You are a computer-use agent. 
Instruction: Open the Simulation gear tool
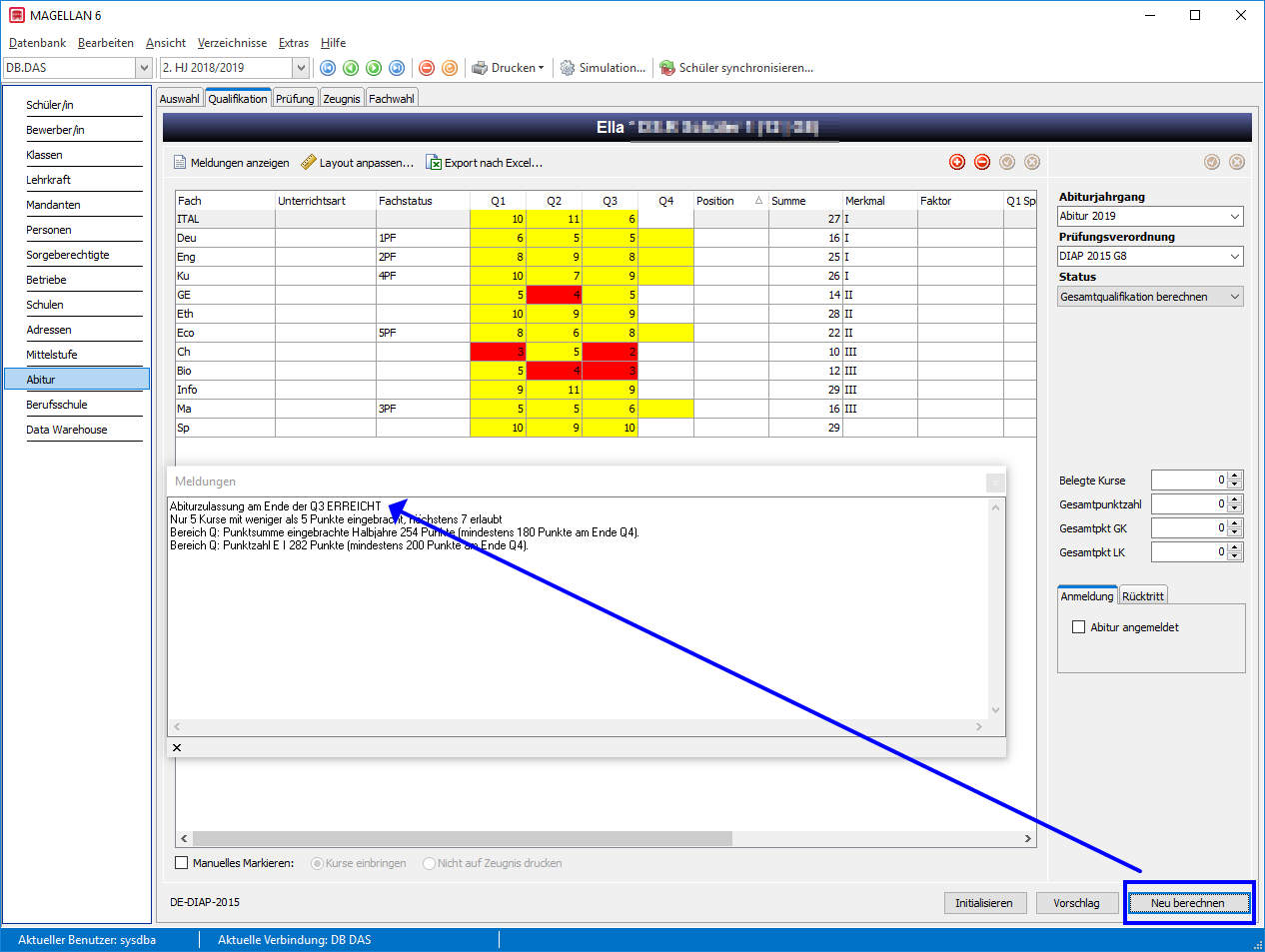pyautogui.click(x=568, y=68)
